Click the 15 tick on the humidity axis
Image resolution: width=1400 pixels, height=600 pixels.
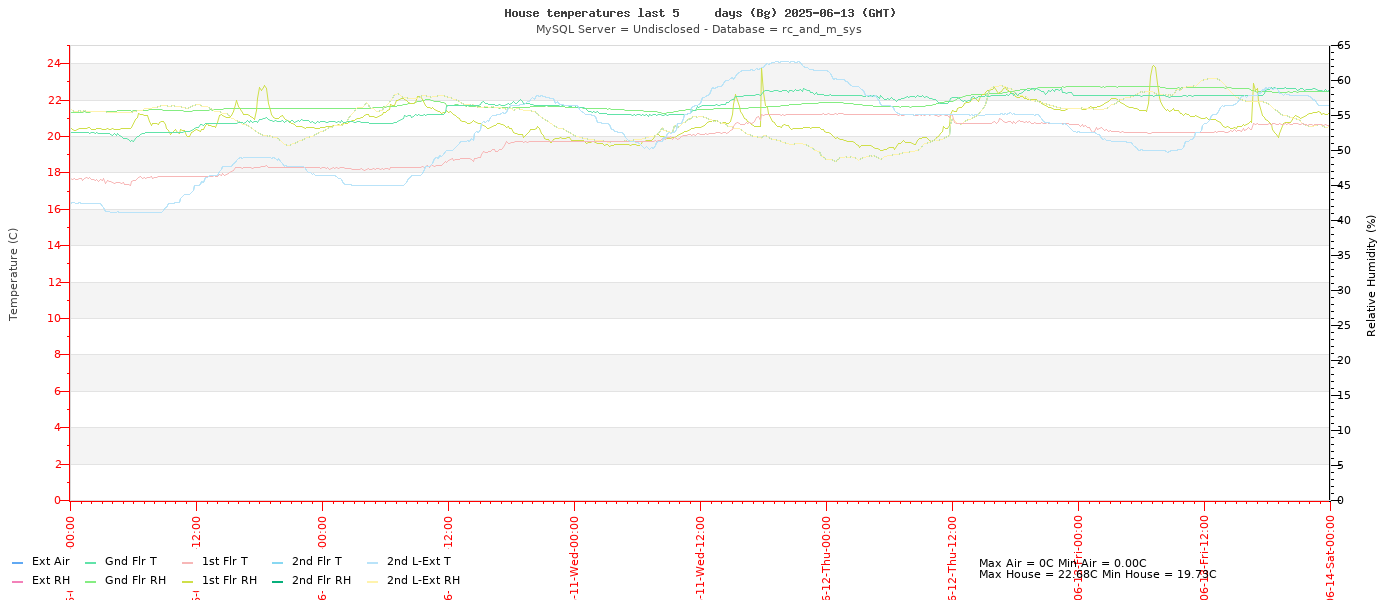coord(1344,396)
